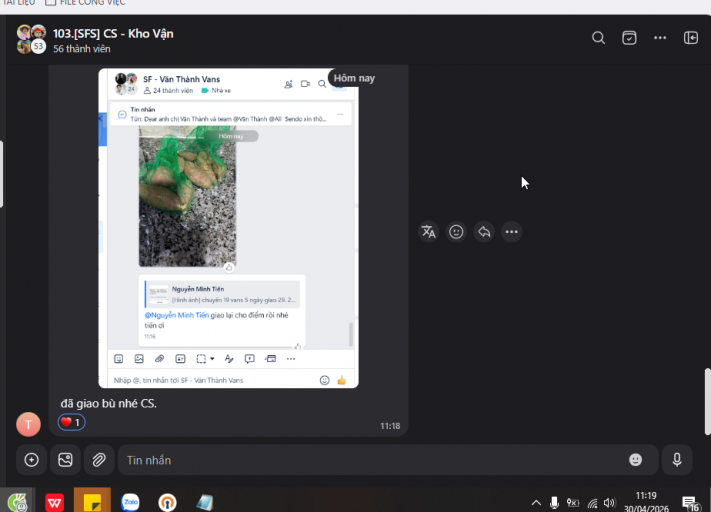
Task: Open the task/calendar check icon in header
Action: tap(629, 38)
